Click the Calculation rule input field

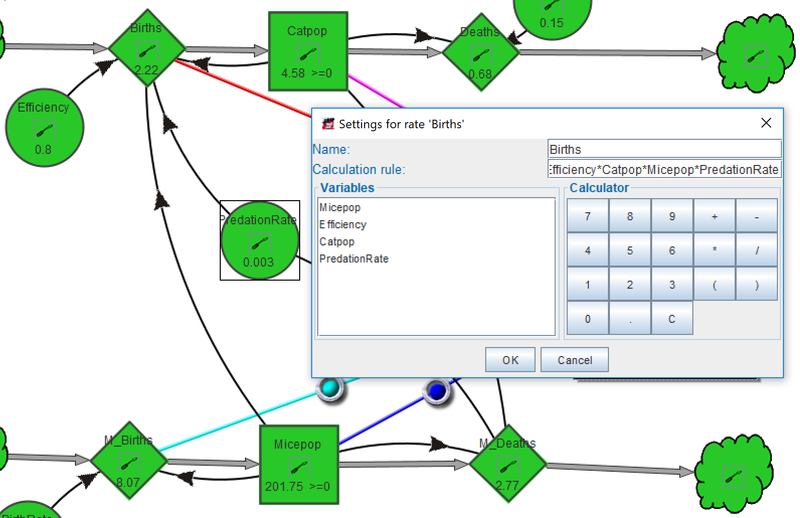point(664,169)
